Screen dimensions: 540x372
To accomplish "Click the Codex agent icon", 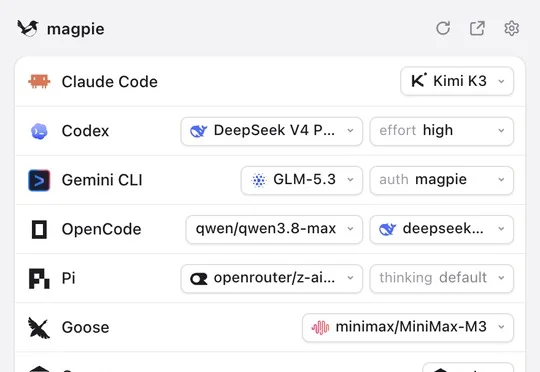I will click(x=39, y=131).
